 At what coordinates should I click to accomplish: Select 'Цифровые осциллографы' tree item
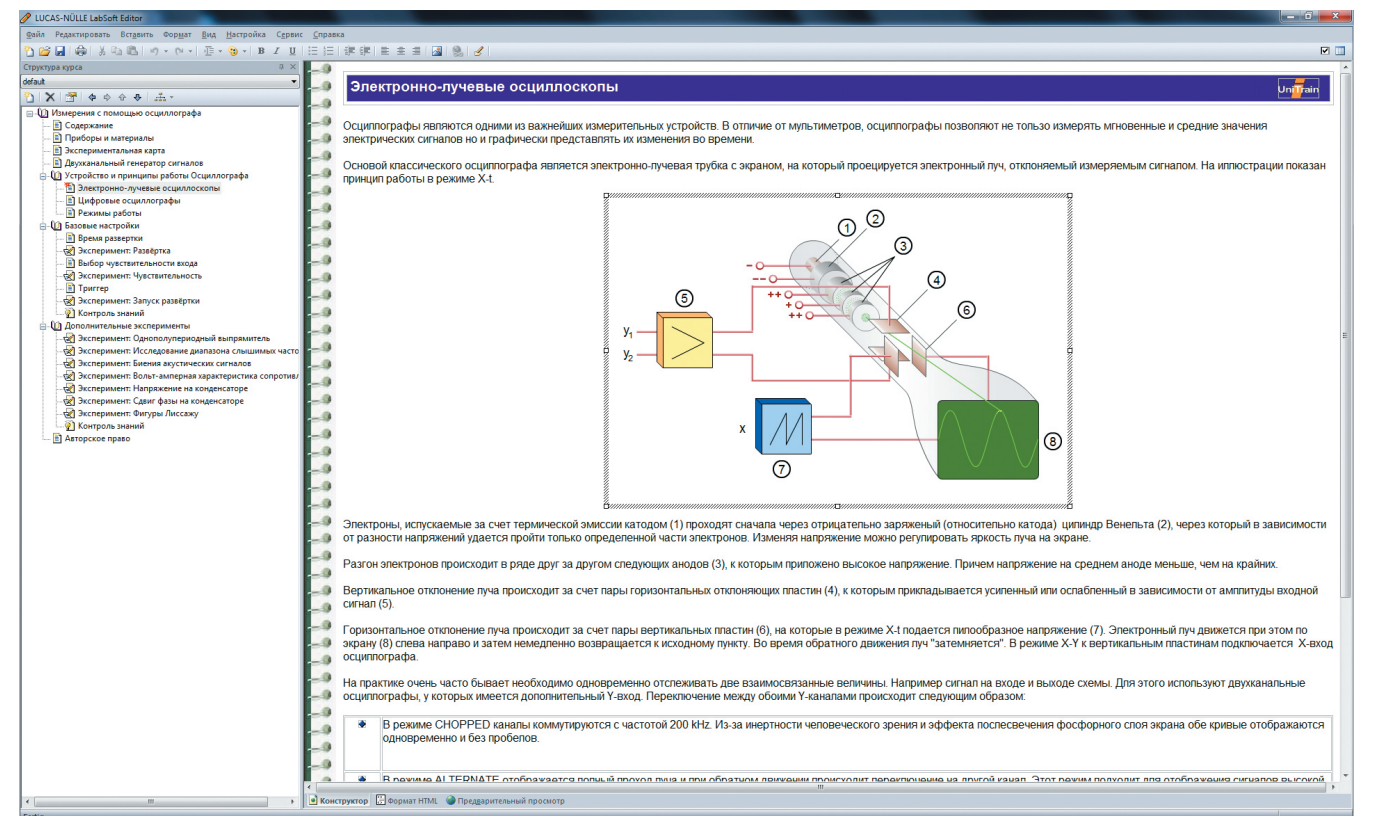coord(129,201)
